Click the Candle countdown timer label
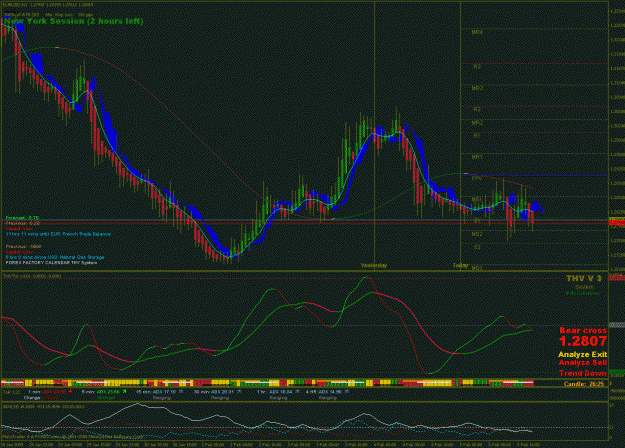This screenshot has height=448, width=625. tap(584, 384)
